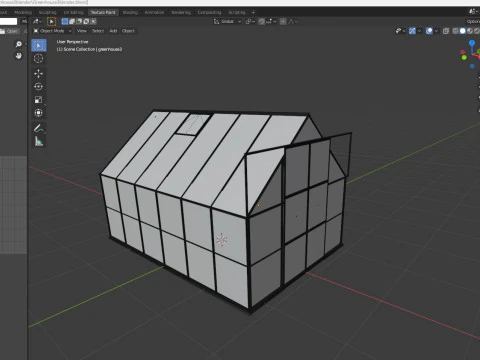Click the Open image button
The width and height of the screenshot is (480, 360).
[x=10, y=31]
